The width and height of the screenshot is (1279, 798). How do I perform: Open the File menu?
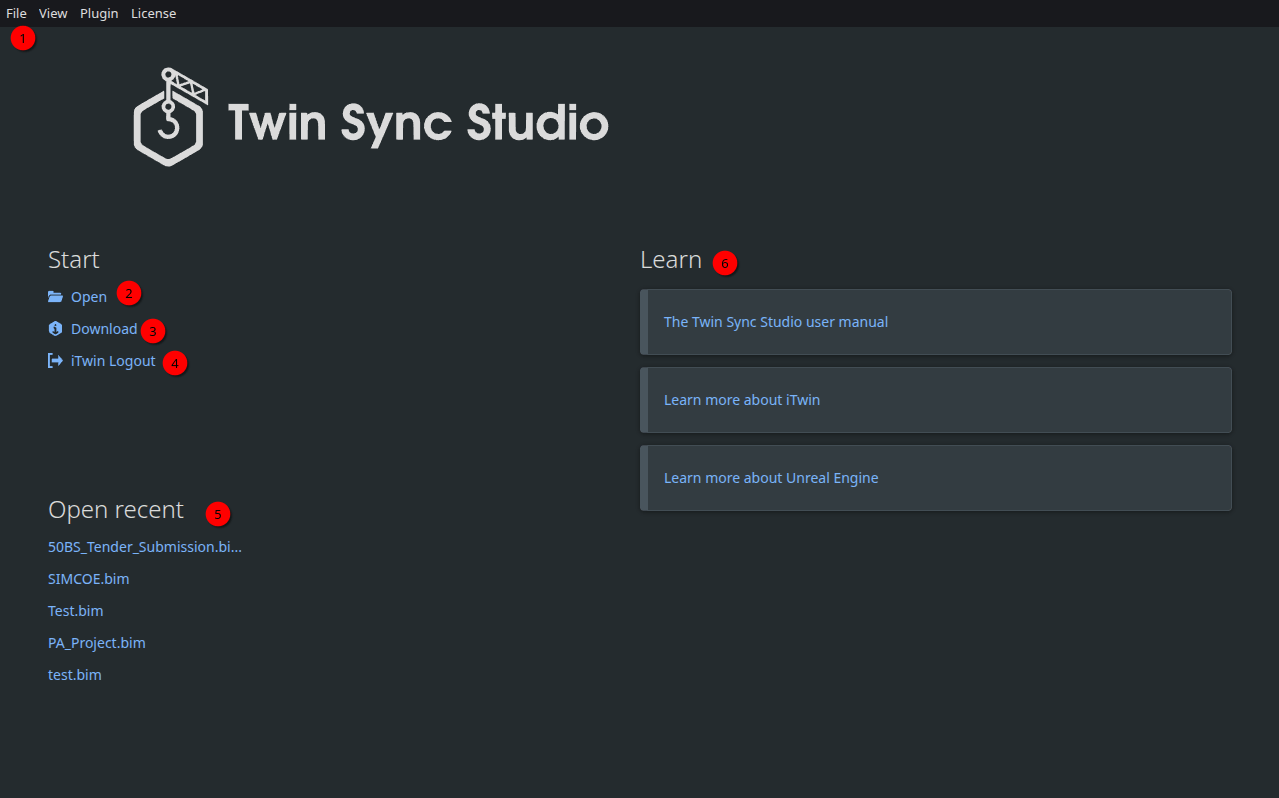tap(15, 13)
